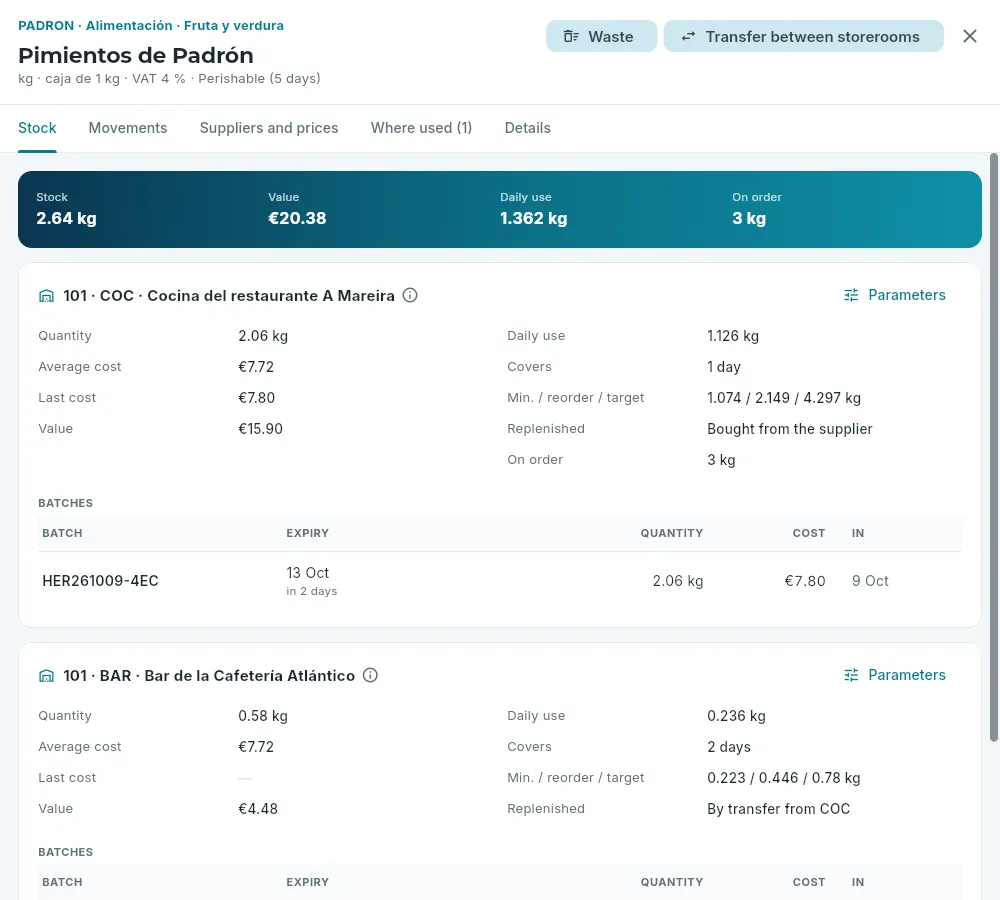The image size is (1000, 900).
Task: Click the Waste bin icon
Action: [x=571, y=36]
